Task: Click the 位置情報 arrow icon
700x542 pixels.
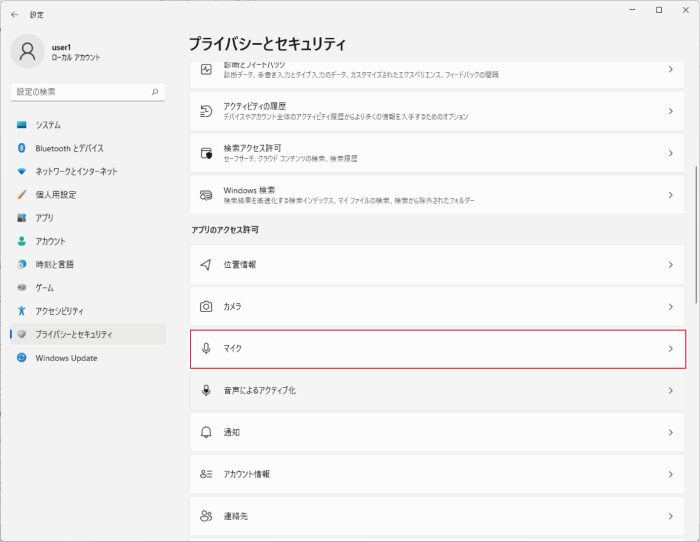Action: (x=206, y=265)
